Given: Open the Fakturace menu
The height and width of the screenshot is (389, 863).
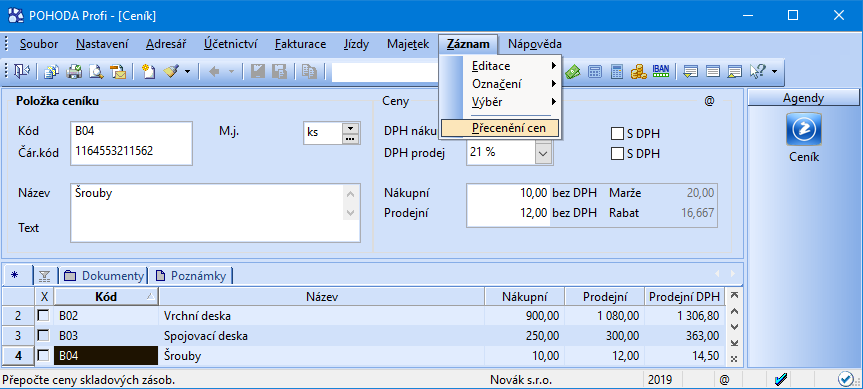Looking at the screenshot, I should [301, 44].
